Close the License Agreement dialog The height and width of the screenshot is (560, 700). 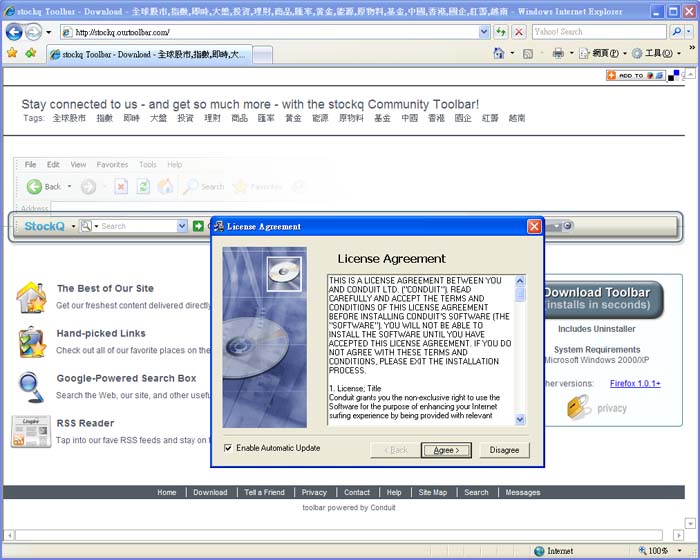coord(534,226)
